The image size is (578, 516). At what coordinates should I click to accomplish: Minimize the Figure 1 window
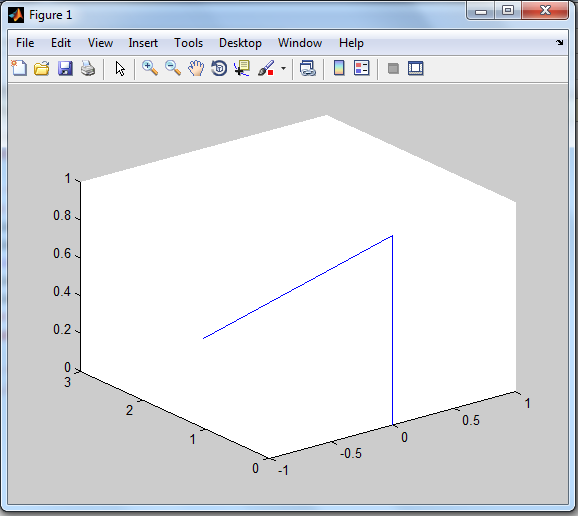pos(481,10)
